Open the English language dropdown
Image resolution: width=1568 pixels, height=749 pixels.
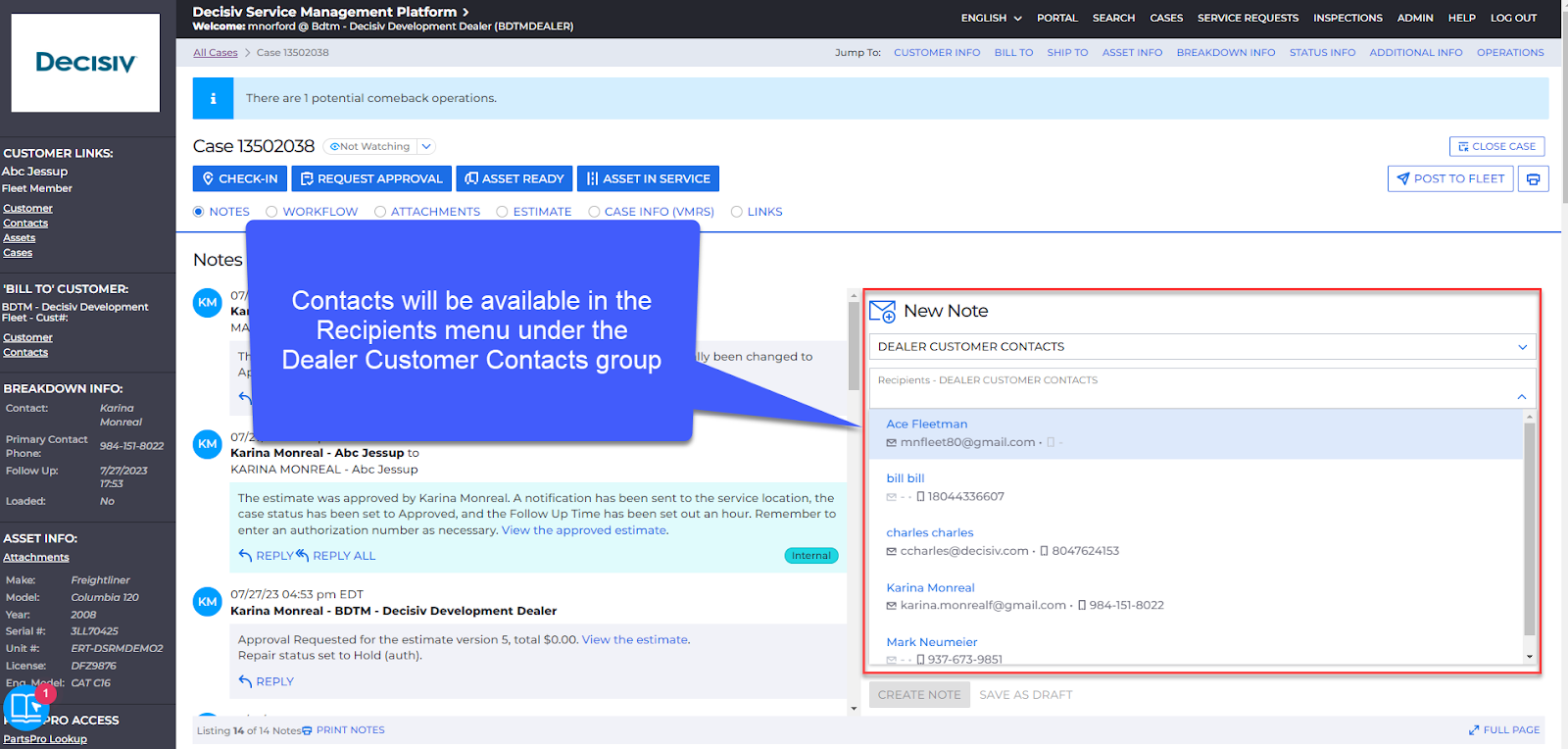[x=991, y=18]
